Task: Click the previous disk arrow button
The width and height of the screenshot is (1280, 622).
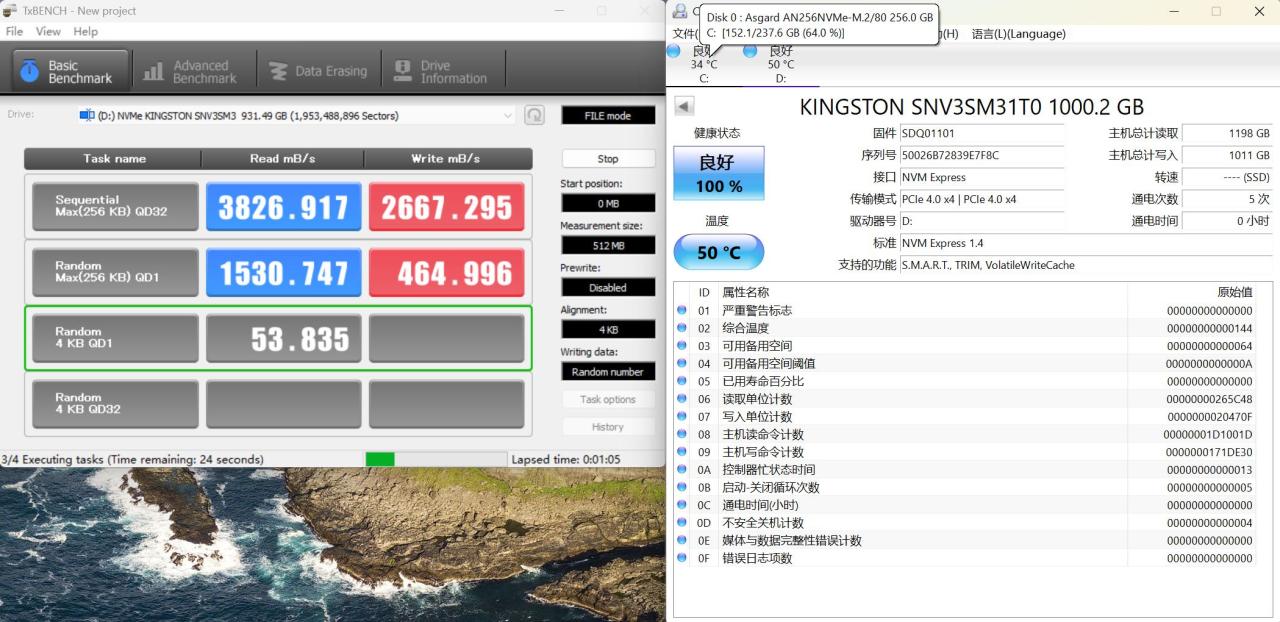Action: (x=684, y=106)
